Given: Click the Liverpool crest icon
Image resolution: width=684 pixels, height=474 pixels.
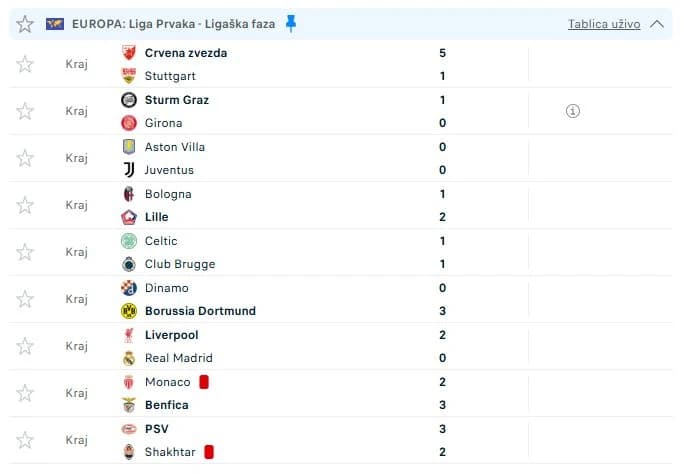Looking at the screenshot, I should [129, 335].
